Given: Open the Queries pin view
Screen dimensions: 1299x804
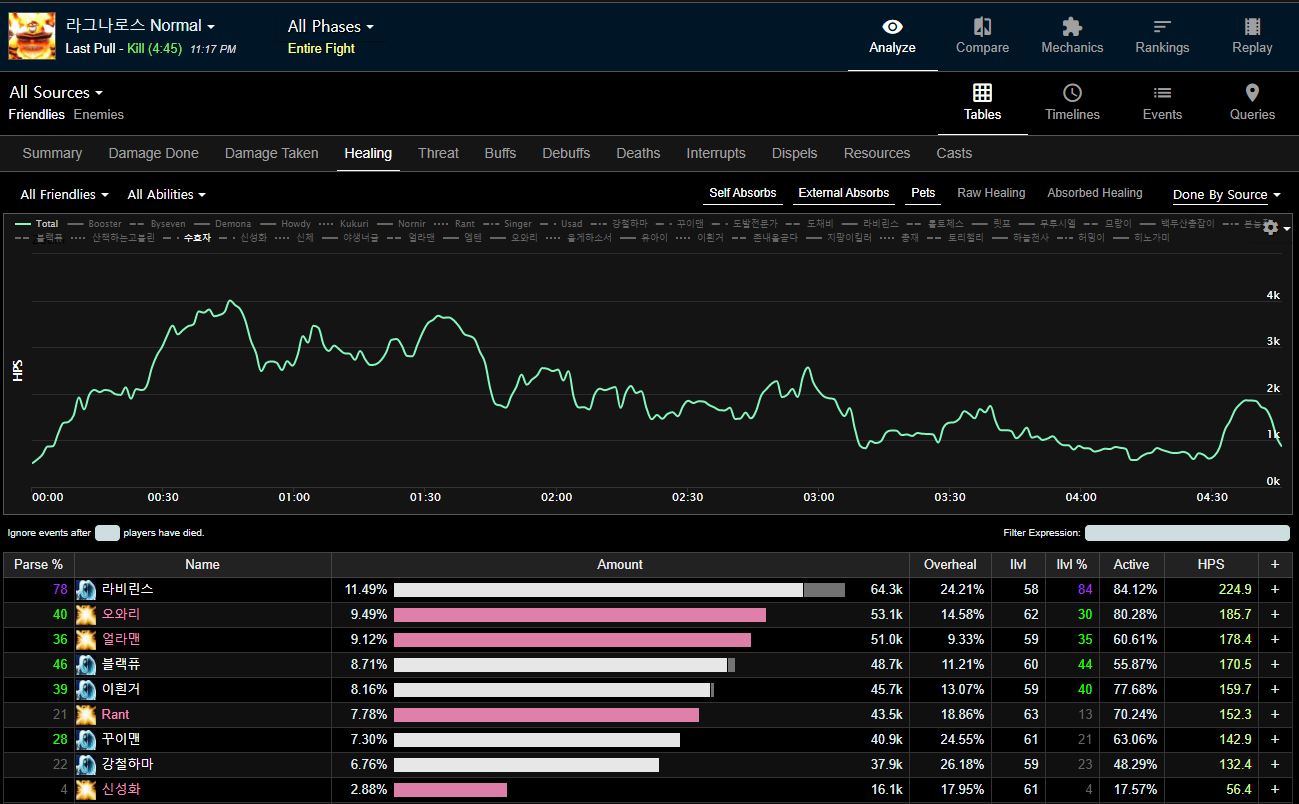Looking at the screenshot, I should [1252, 103].
